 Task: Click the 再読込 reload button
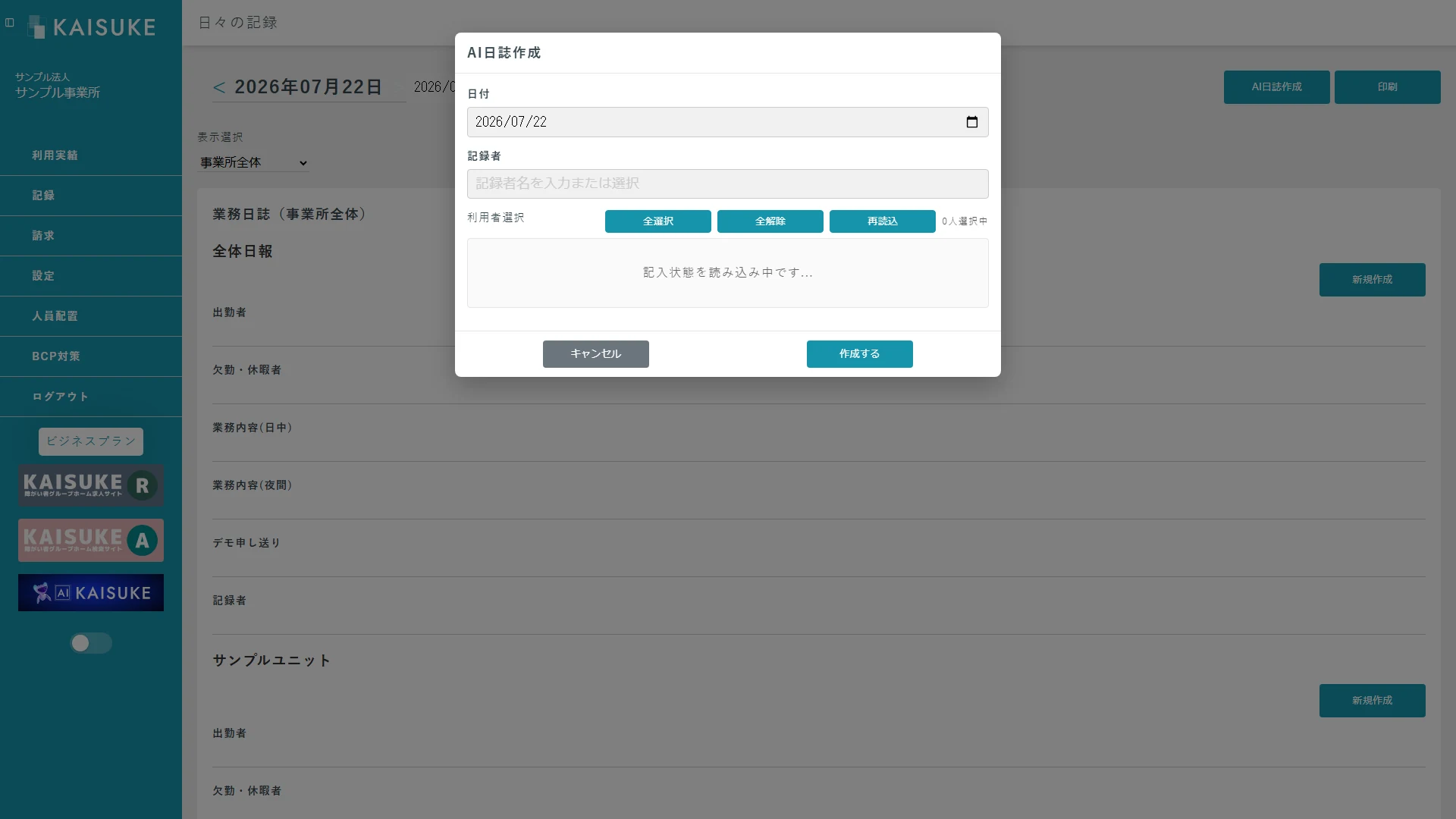pos(883,221)
